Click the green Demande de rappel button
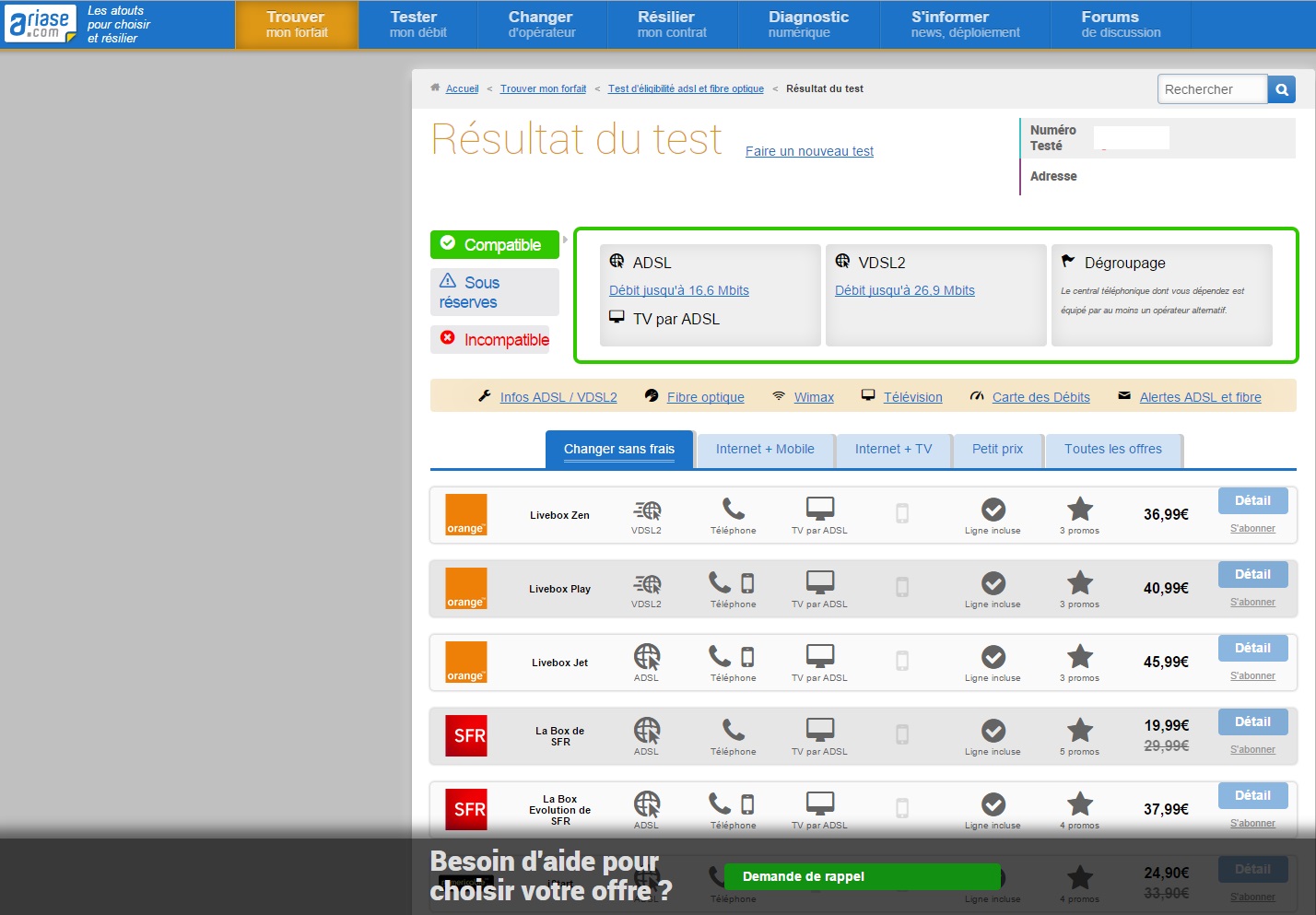This screenshot has height=915, width=1316. [x=861, y=876]
